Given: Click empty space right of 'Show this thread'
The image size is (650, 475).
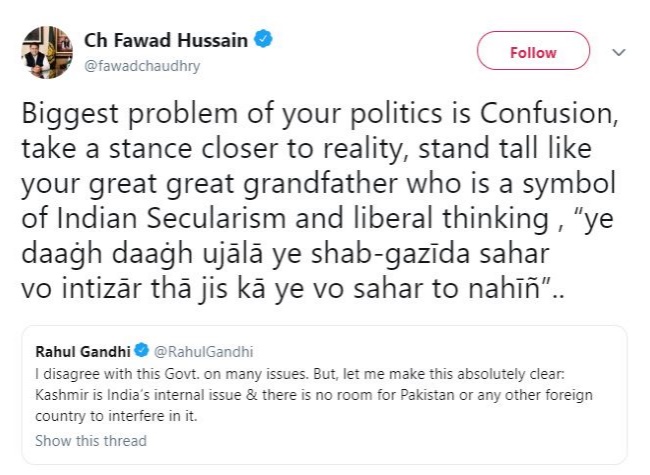Looking at the screenshot, I should (x=400, y=441).
